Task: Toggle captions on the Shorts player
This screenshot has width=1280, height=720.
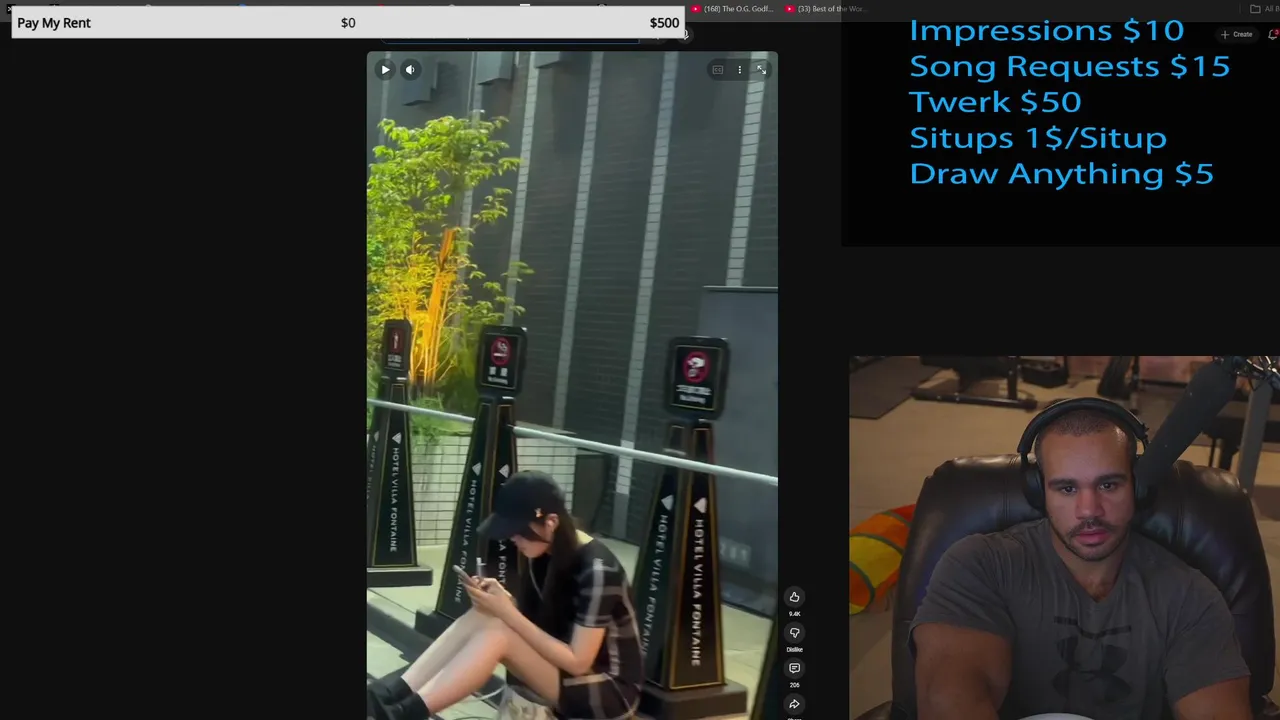Action: tap(717, 70)
